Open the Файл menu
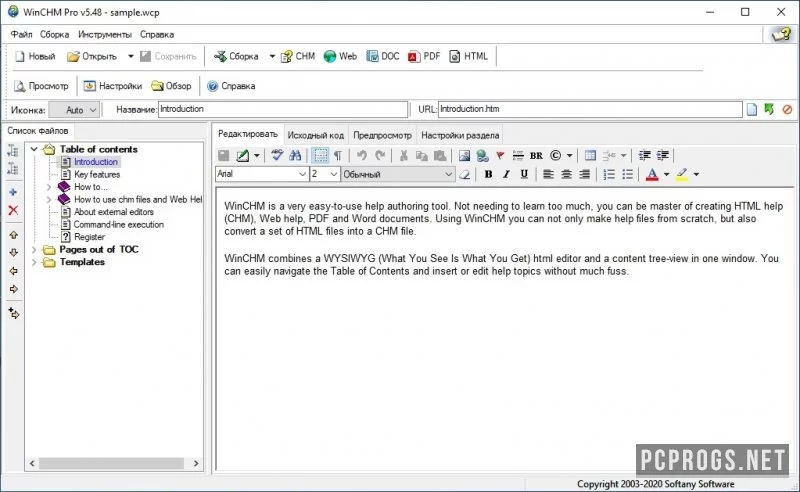The image size is (800, 492). coord(21,34)
